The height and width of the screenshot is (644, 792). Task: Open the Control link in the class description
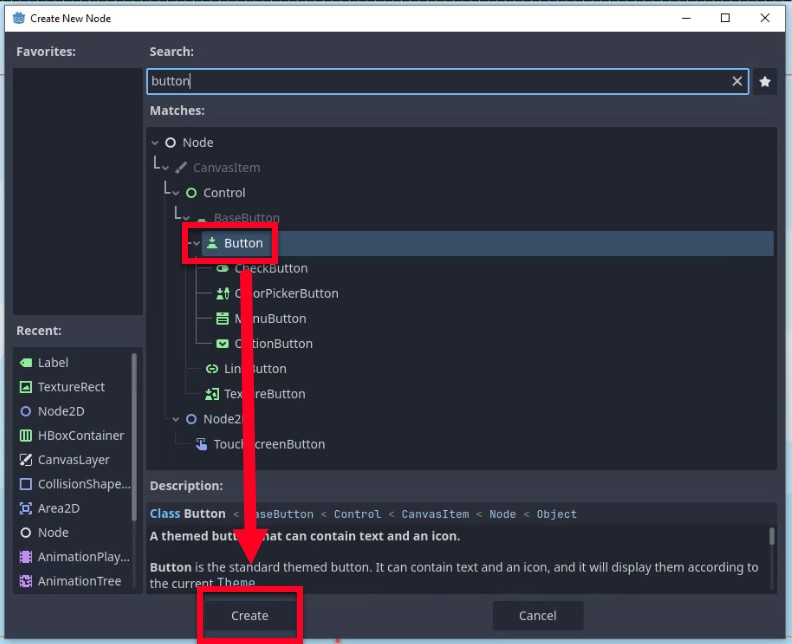coord(357,514)
